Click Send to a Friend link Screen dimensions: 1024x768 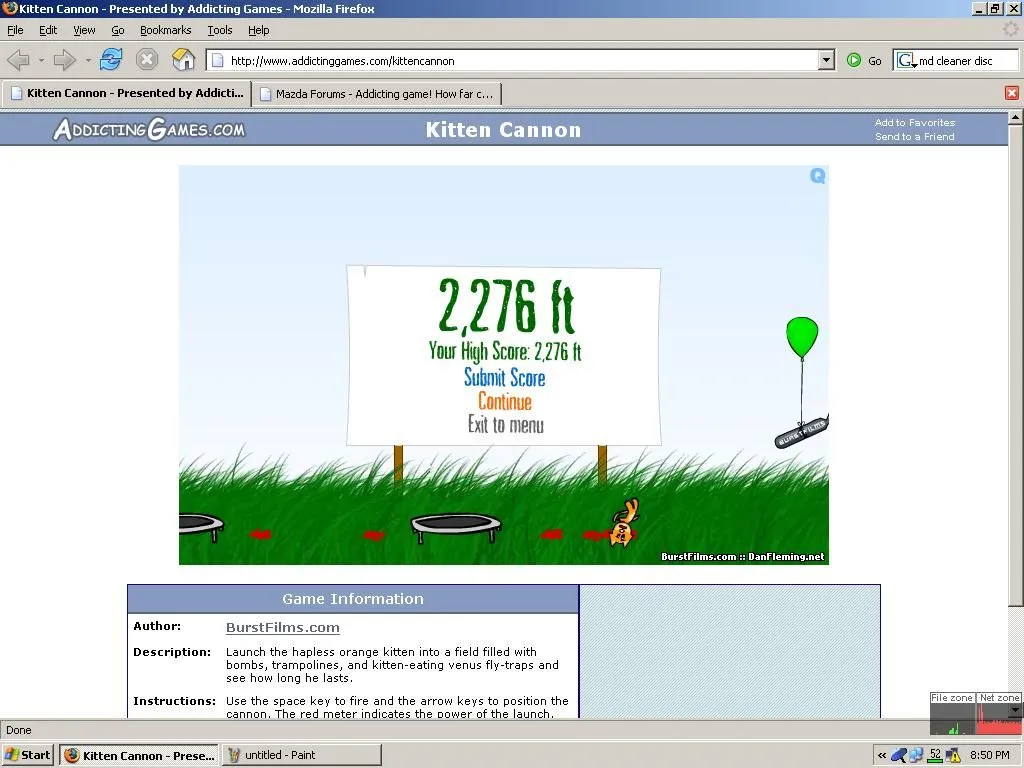point(914,136)
